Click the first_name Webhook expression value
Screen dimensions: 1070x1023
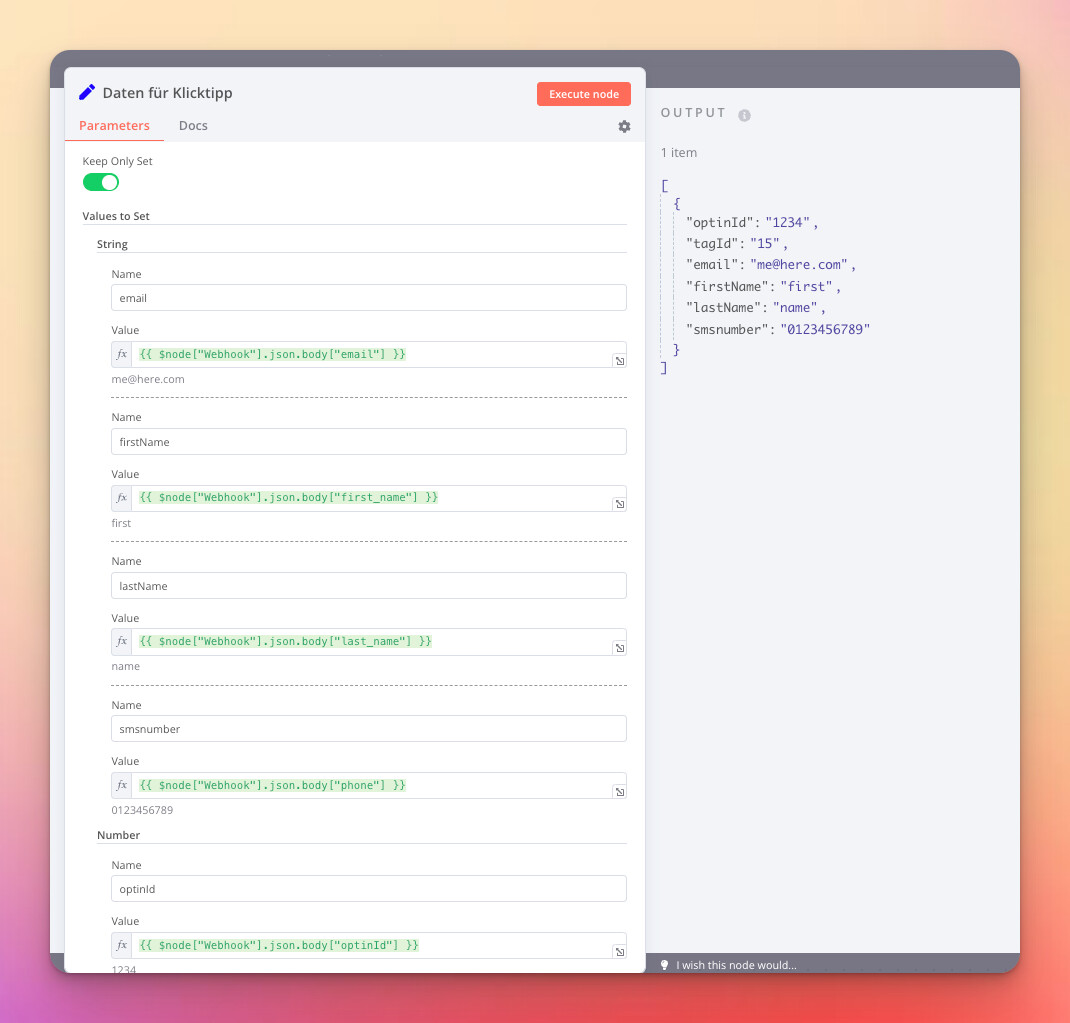[x=289, y=498]
